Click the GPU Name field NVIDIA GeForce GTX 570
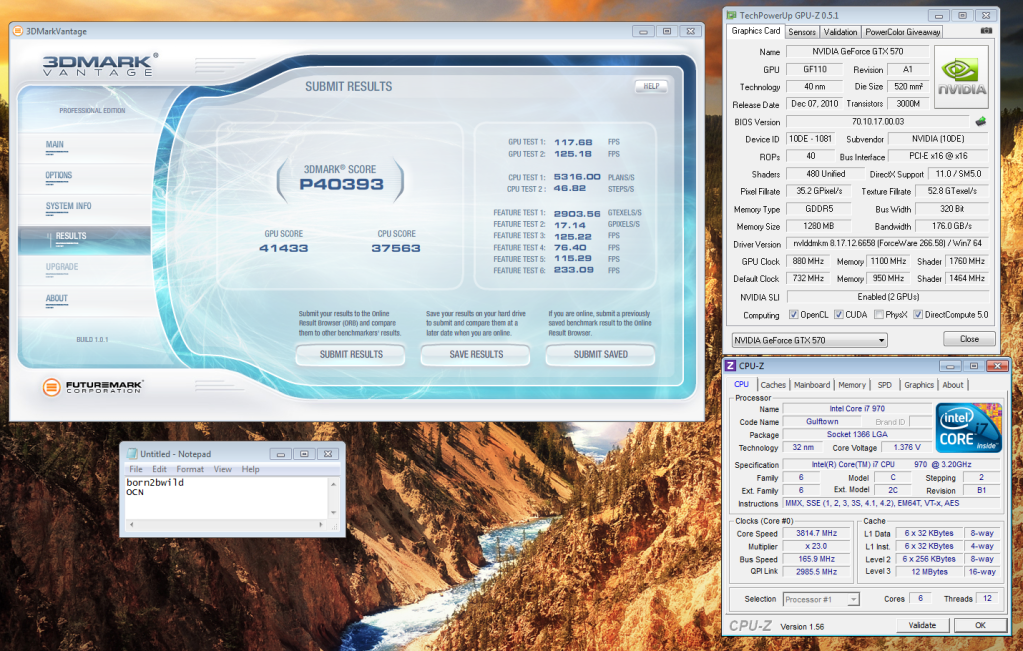The height and width of the screenshot is (651, 1023). pyautogui.click(x=858, y=52)
